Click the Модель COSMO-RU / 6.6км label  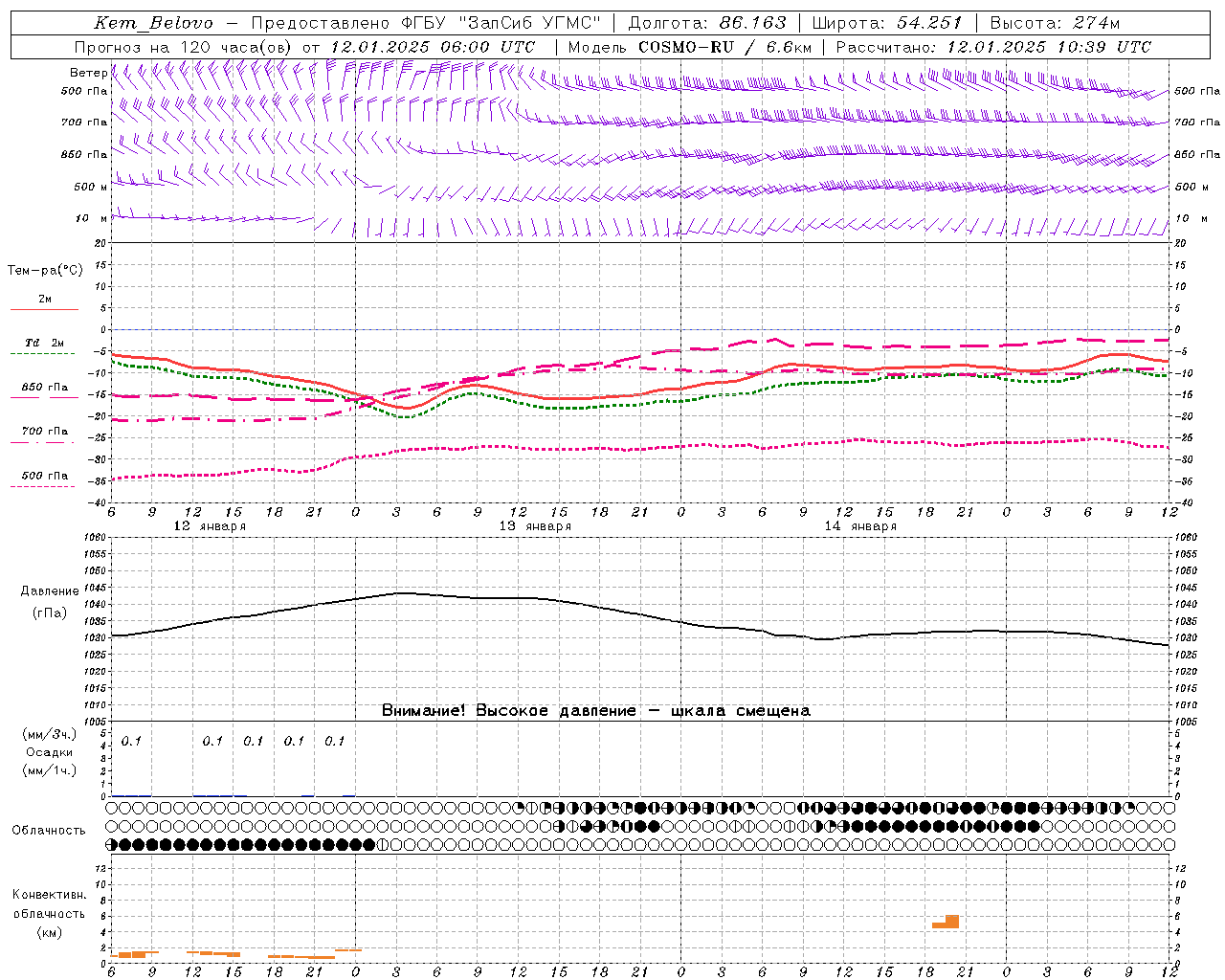coord(689,47)
